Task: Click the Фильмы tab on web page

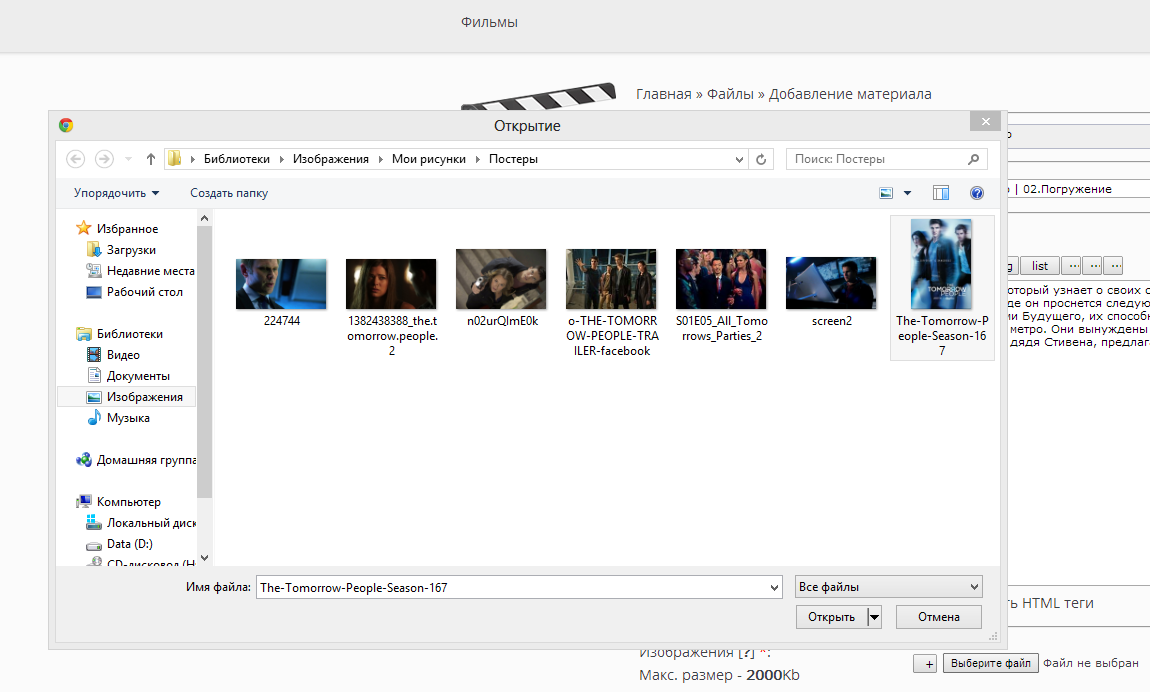Action: [489, 23]
